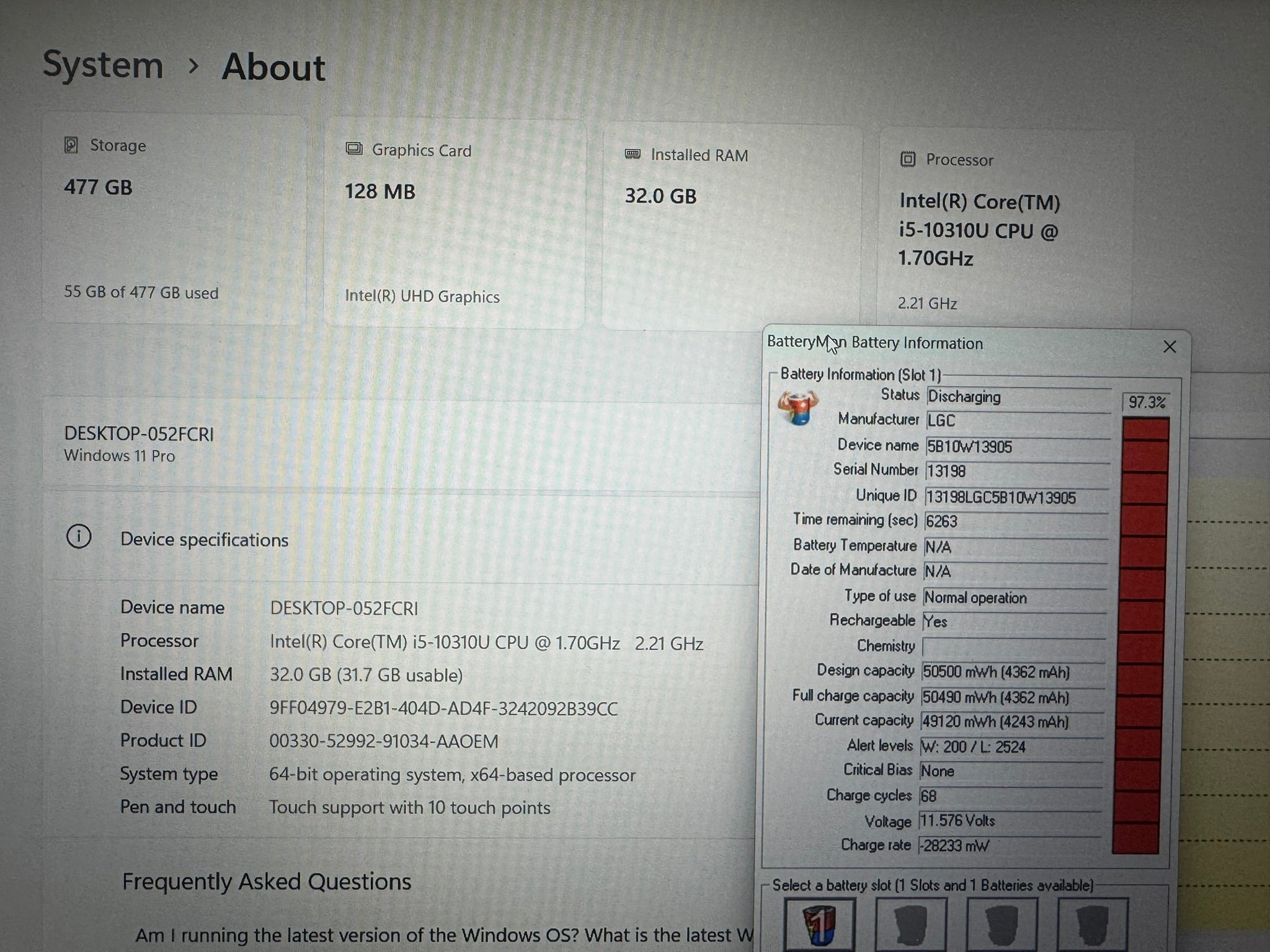Click the Processor icon
Screen dimensions: 1270x952
tap(908, 160)
